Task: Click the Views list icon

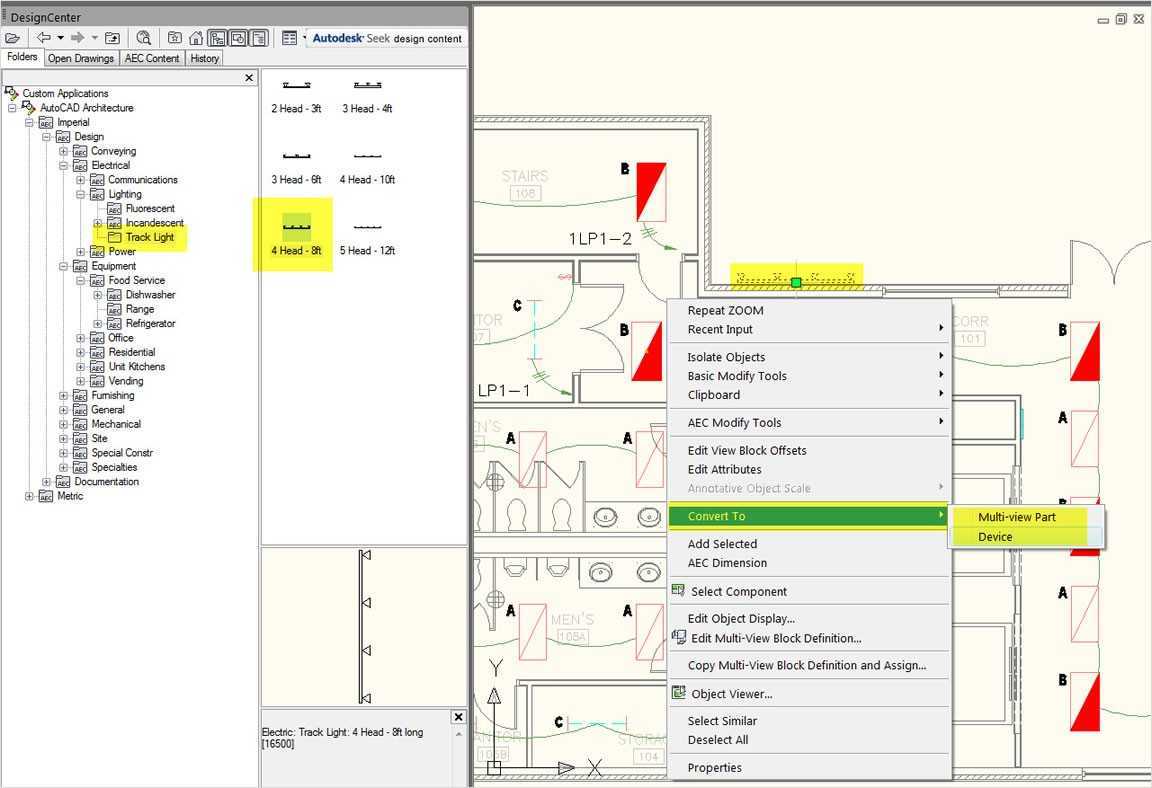Action: click(x=289, y=38)
